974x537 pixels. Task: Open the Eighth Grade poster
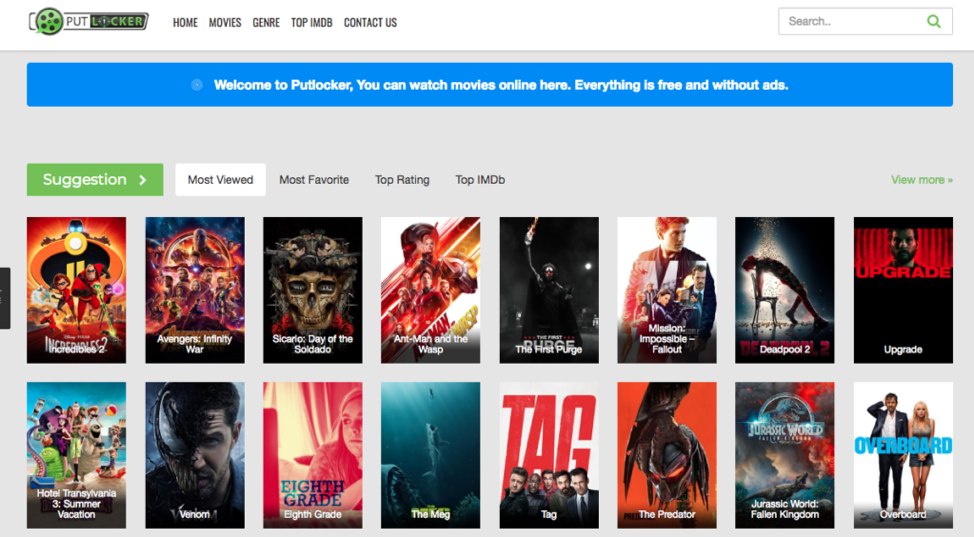312,455
